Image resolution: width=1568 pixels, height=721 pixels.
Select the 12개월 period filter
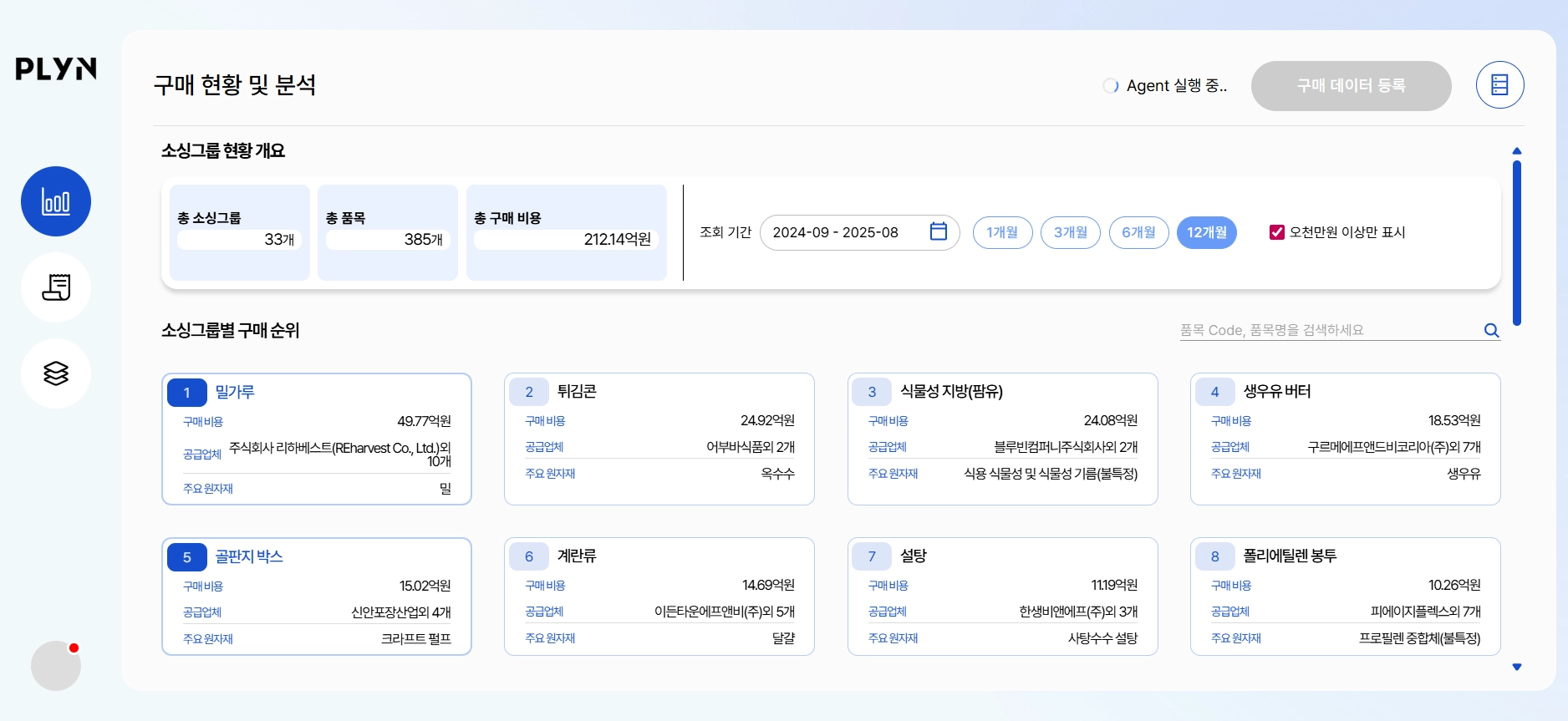1206,232
